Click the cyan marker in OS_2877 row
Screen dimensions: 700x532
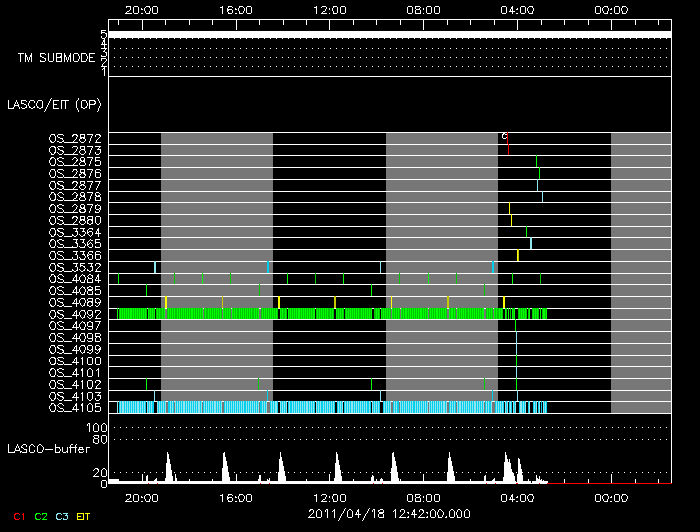coord(538,185)
